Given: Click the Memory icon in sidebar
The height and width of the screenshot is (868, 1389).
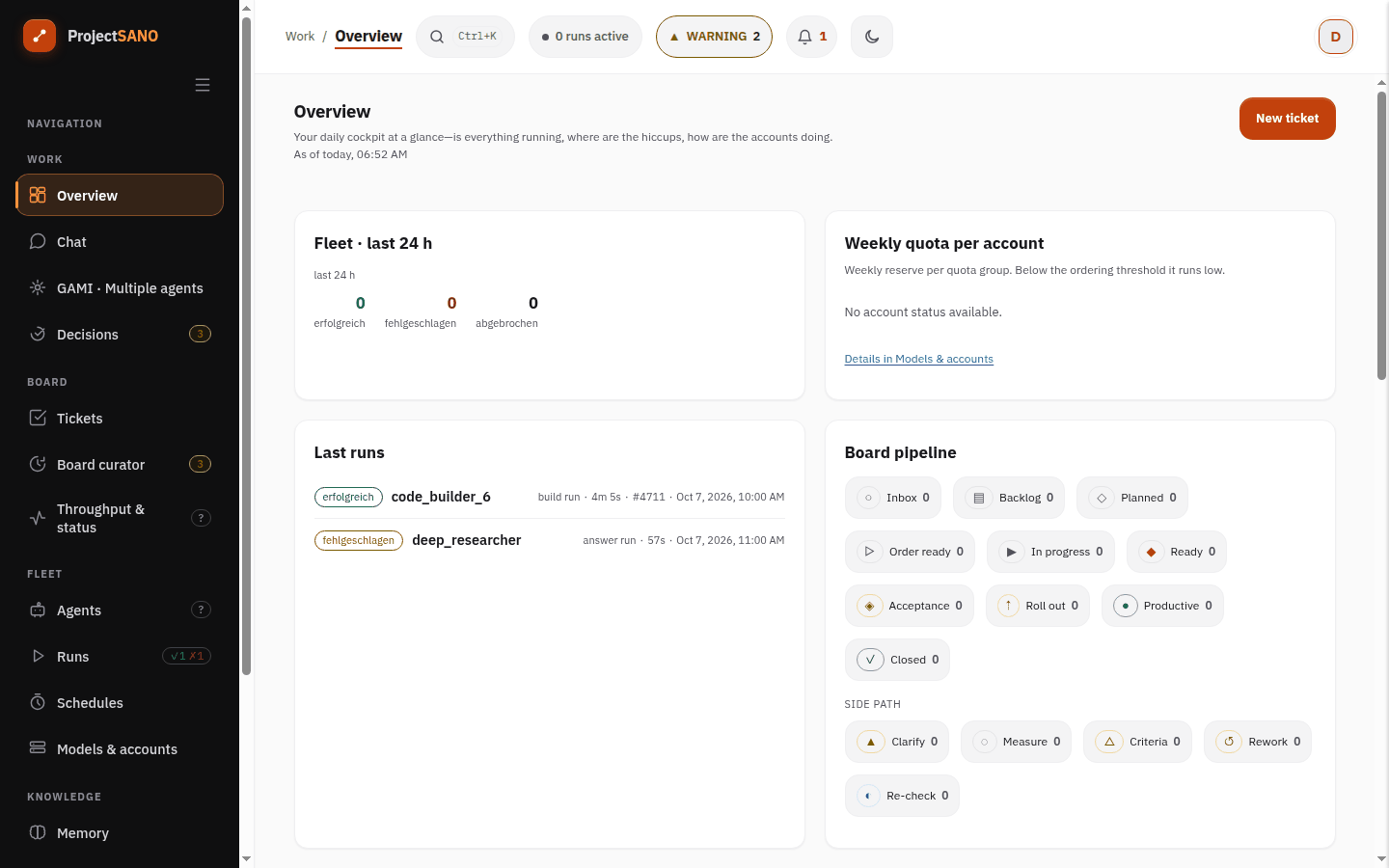Looking at the screenshot, I should tap(38, 832).
